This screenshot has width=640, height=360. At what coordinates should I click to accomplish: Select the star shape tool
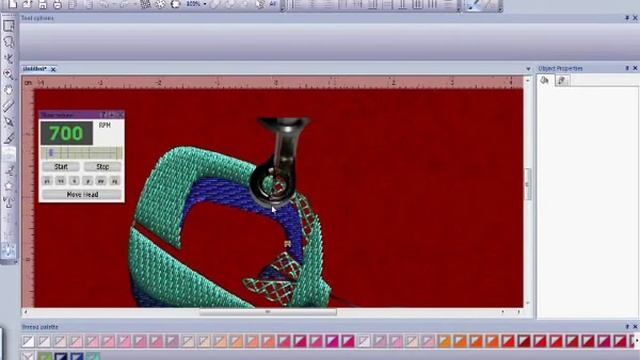click(9, 186)
